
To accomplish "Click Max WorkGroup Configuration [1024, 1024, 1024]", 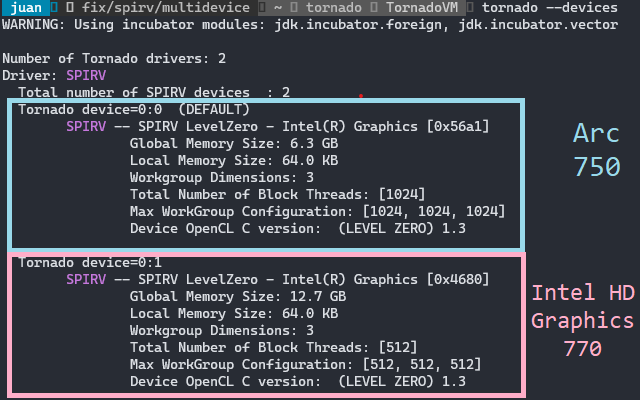I will point(318,211).
